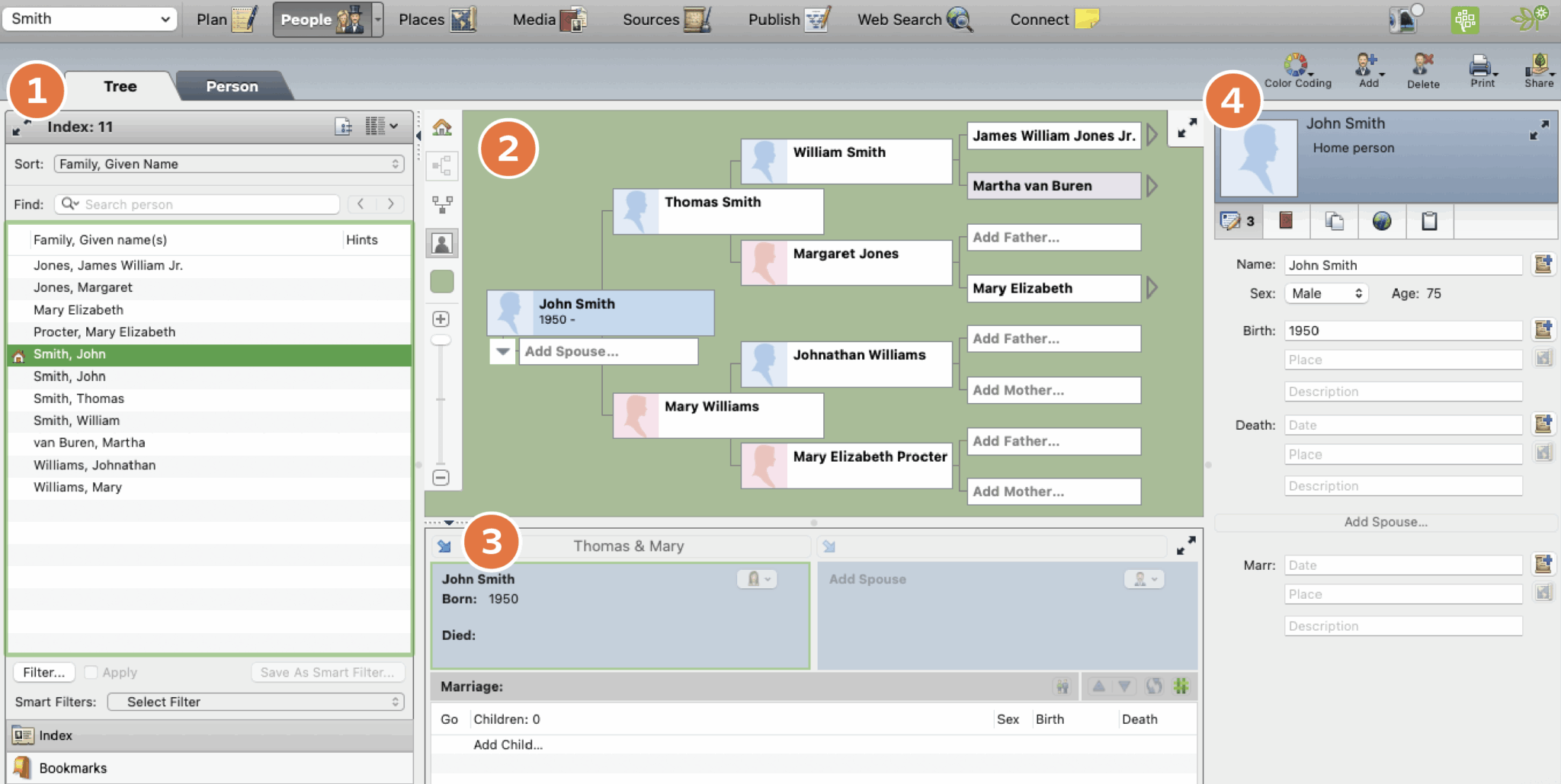Viewport: 1561px width, 784px height.
Task: Switch to the Person tab
Action: (232, 86)
